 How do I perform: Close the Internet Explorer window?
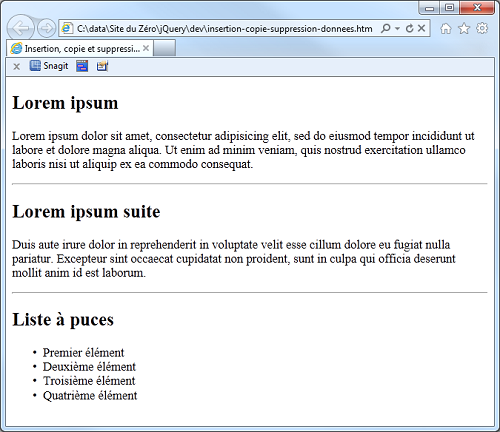coord(477,8)
